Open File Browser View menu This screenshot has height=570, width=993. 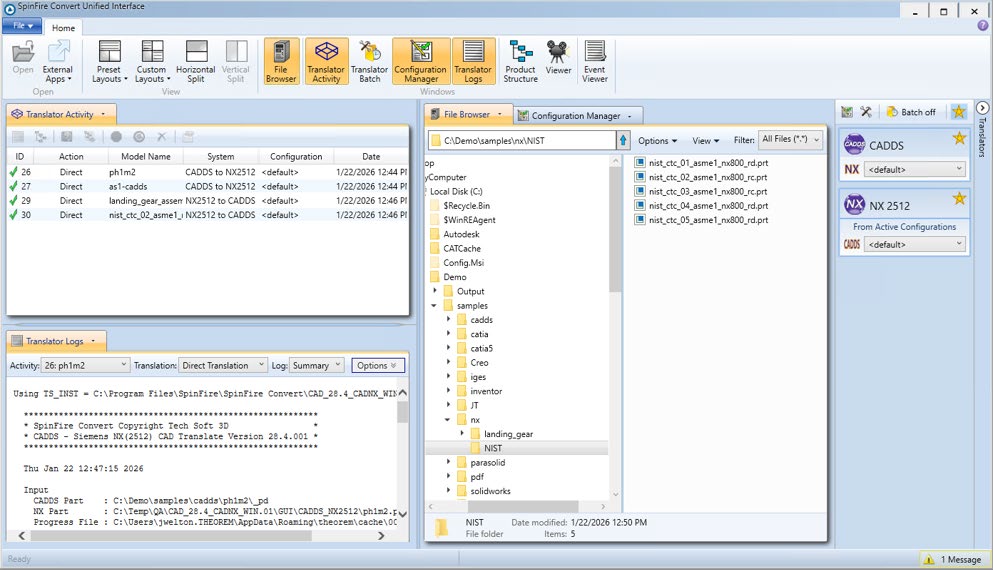pos(705,141)
